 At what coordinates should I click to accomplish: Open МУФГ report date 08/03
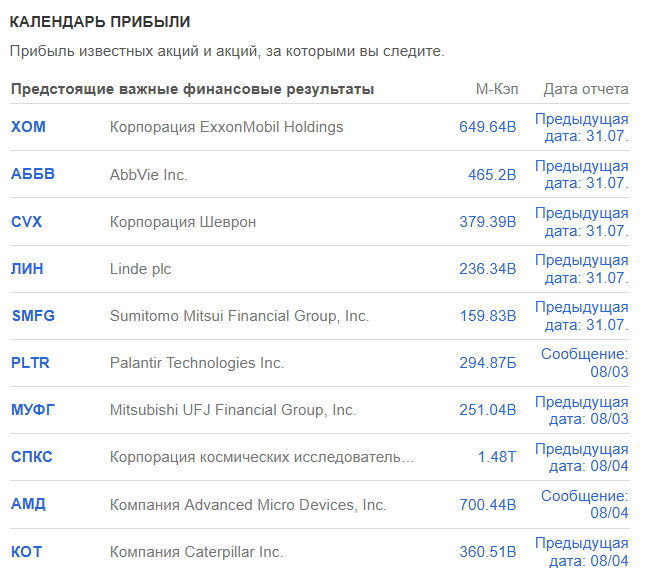582,410
